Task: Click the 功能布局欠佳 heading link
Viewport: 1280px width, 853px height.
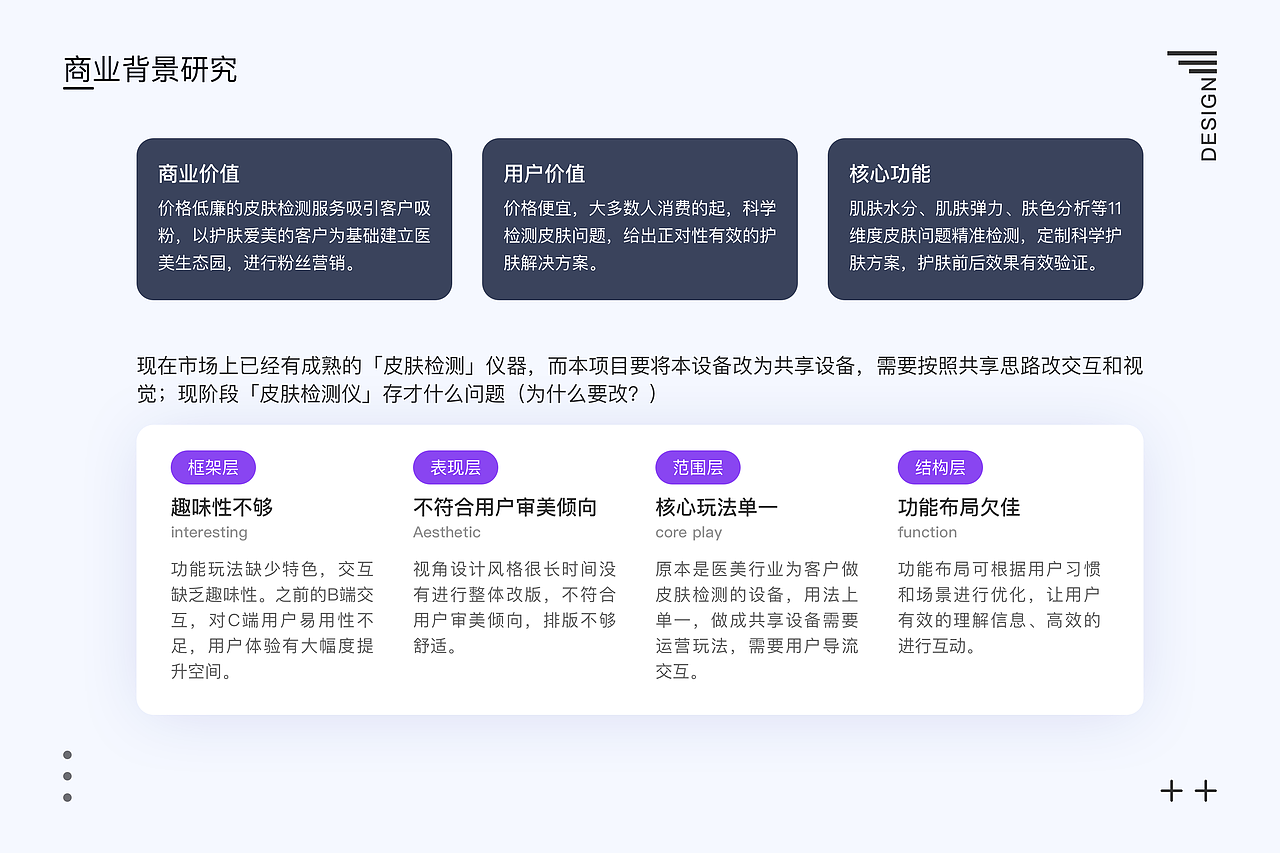Action: [x=956, y=507]
